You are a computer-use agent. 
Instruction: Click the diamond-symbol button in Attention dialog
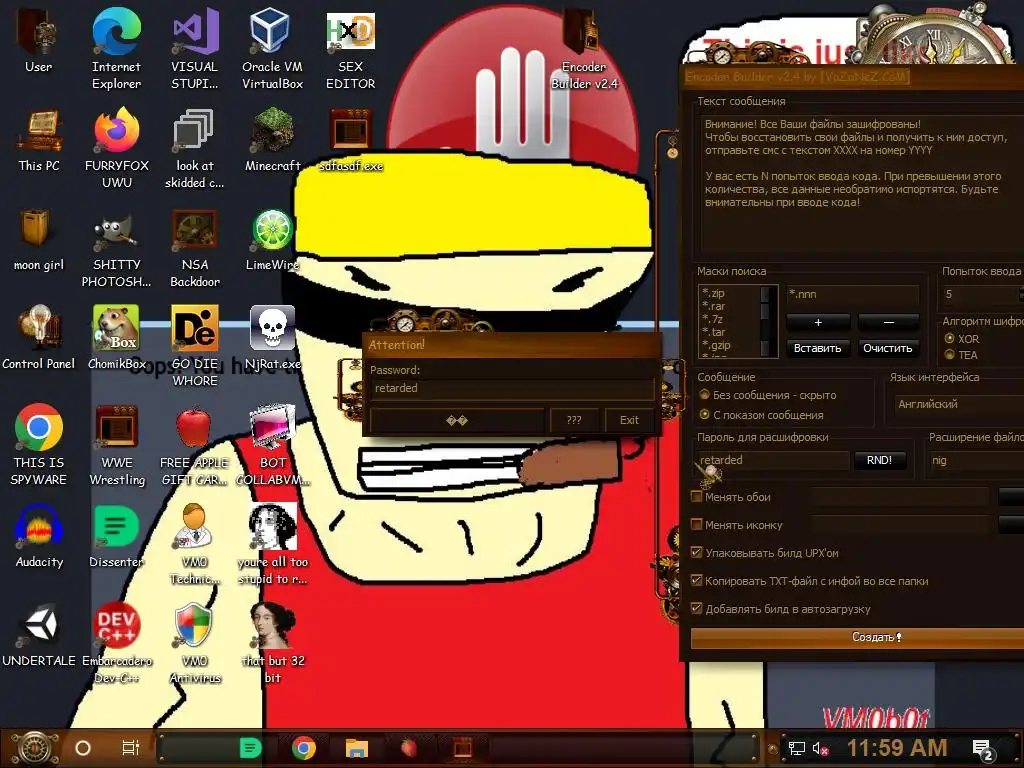[x=456, y=420]
